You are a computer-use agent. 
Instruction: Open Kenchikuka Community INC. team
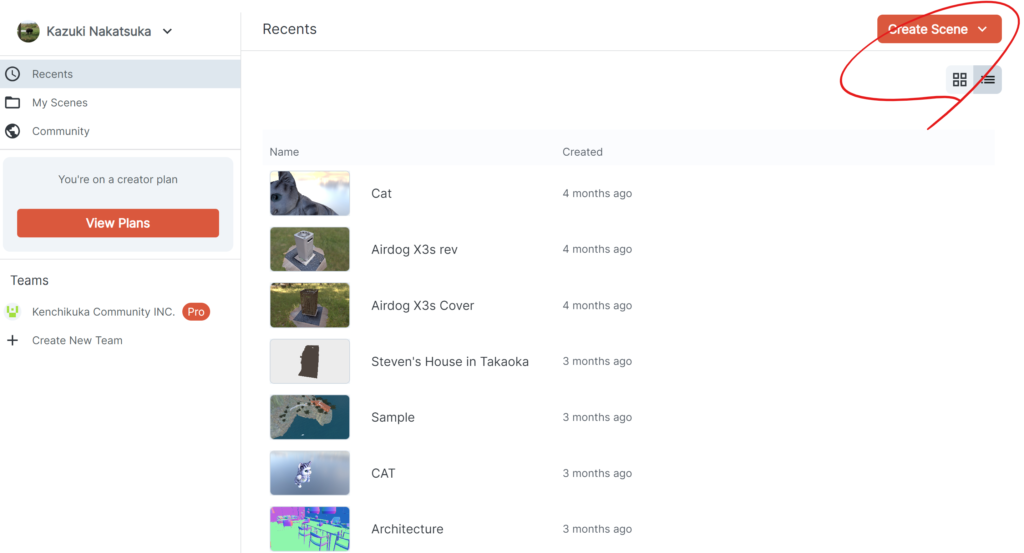coord(103,311)
